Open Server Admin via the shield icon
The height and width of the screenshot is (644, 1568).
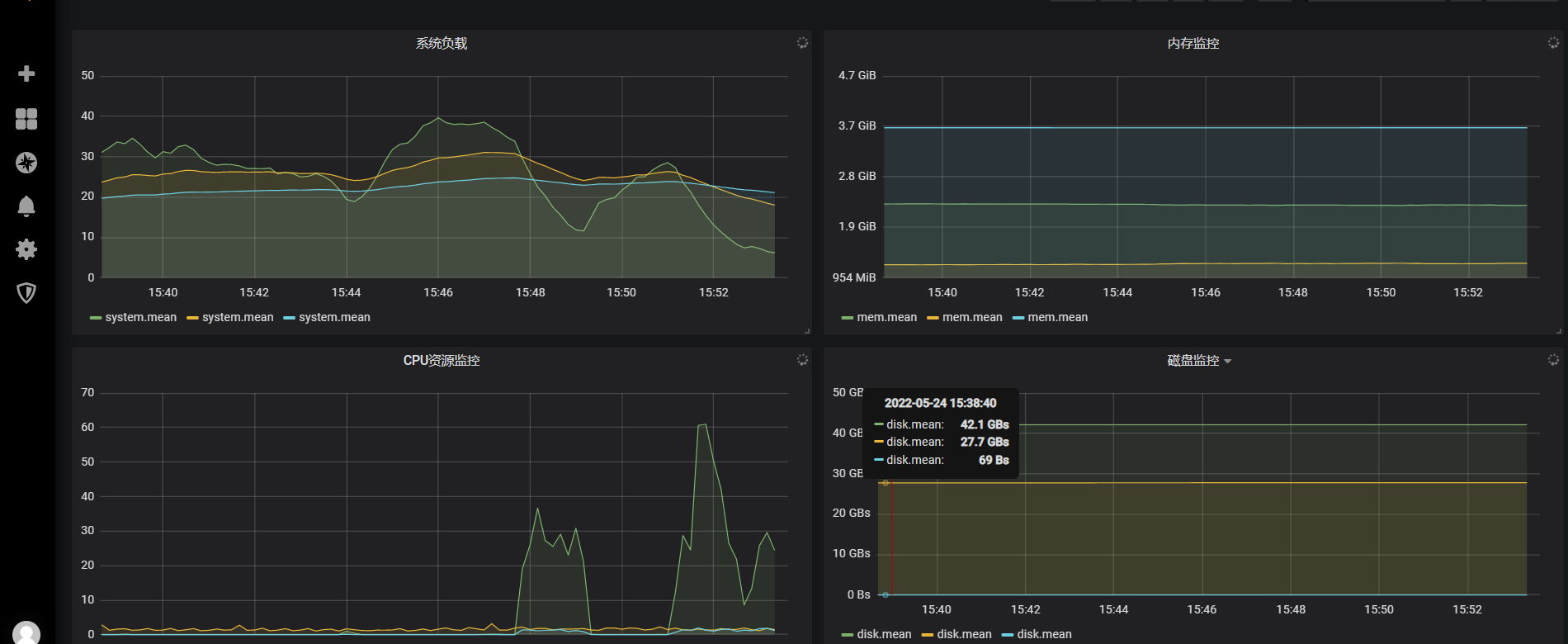(x=26, y=293)
